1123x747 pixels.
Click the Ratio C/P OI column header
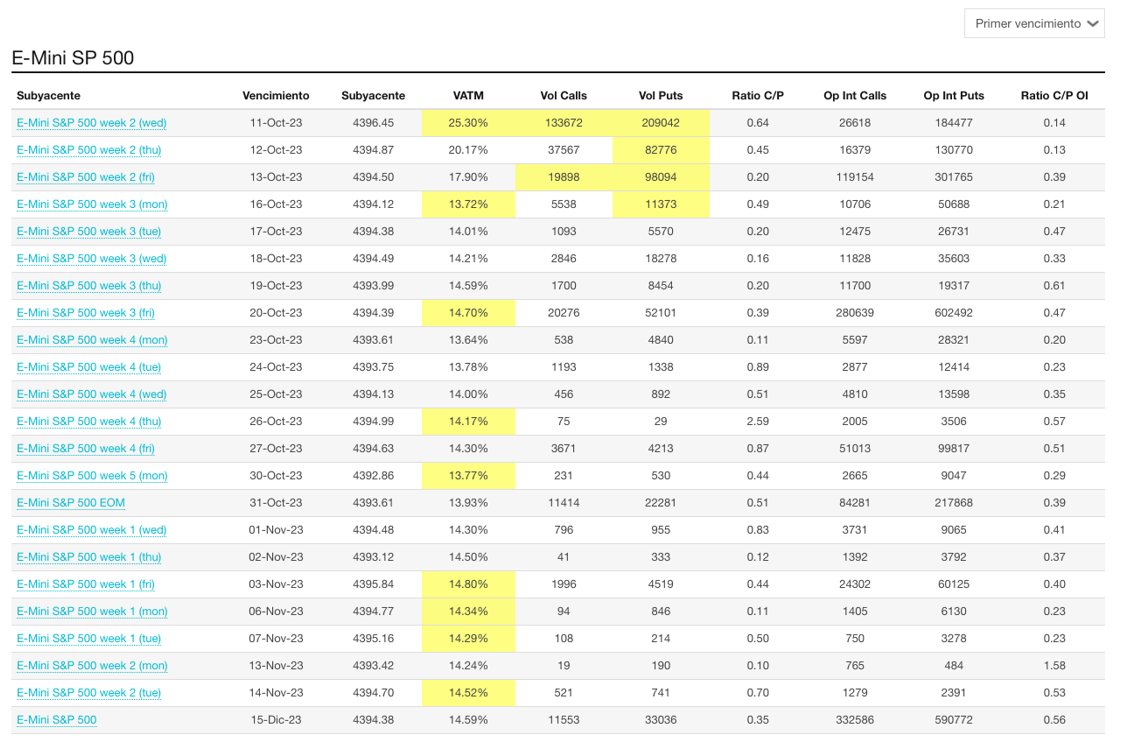coord(1054,96)
